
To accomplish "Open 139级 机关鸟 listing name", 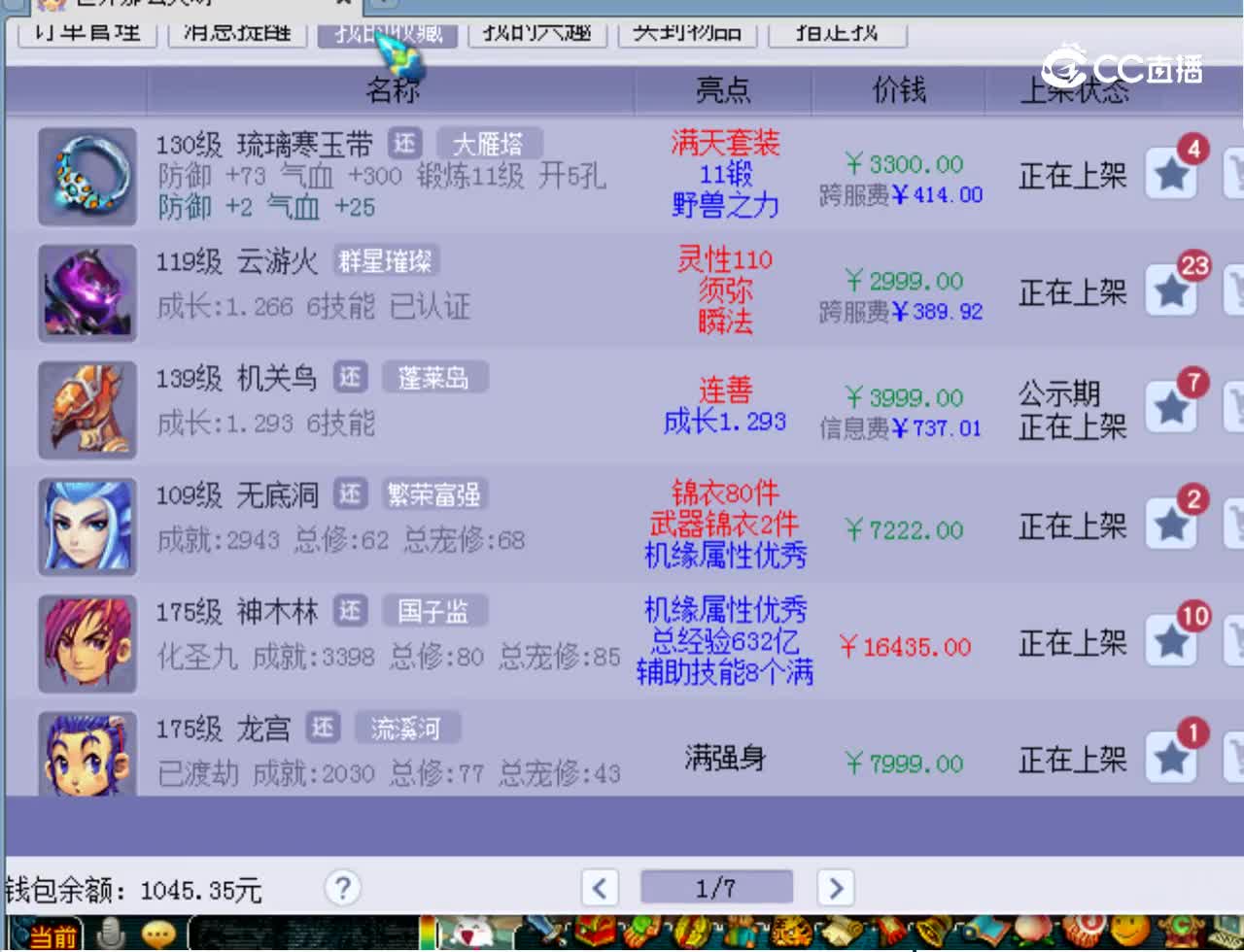I will (x=237, y=378).
